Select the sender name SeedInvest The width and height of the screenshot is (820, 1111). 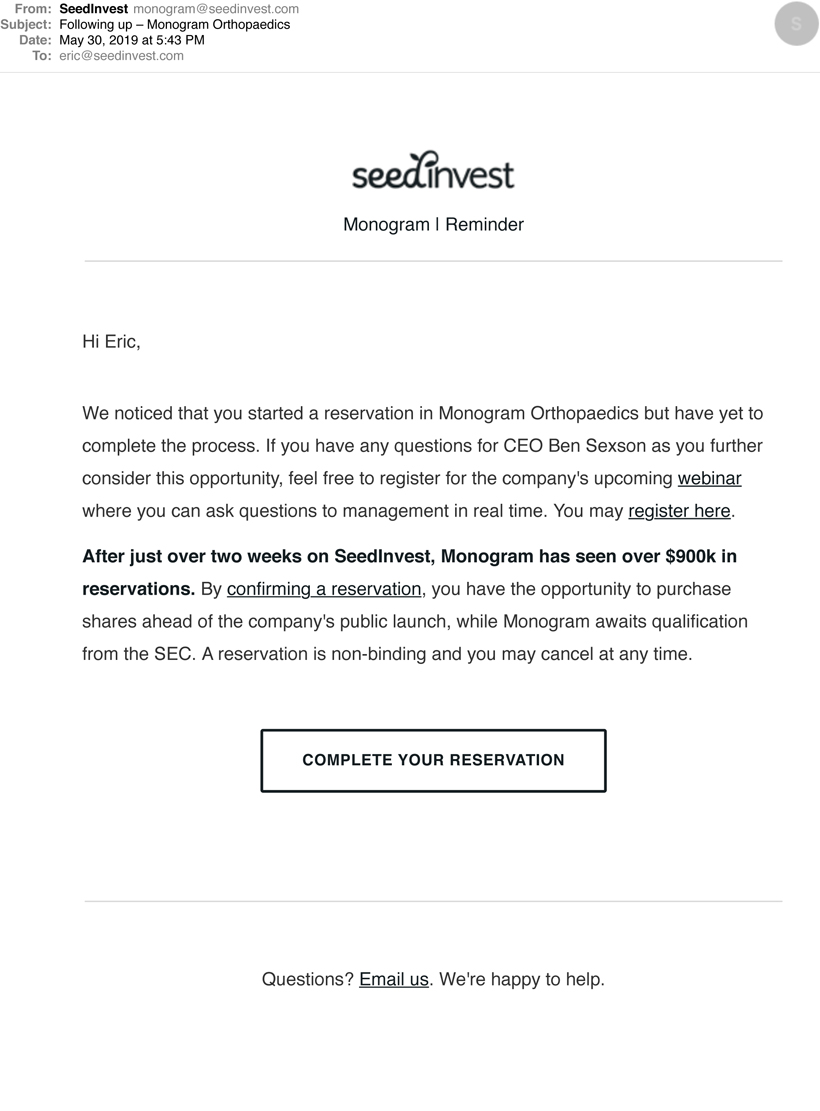[x=94, y=9]
